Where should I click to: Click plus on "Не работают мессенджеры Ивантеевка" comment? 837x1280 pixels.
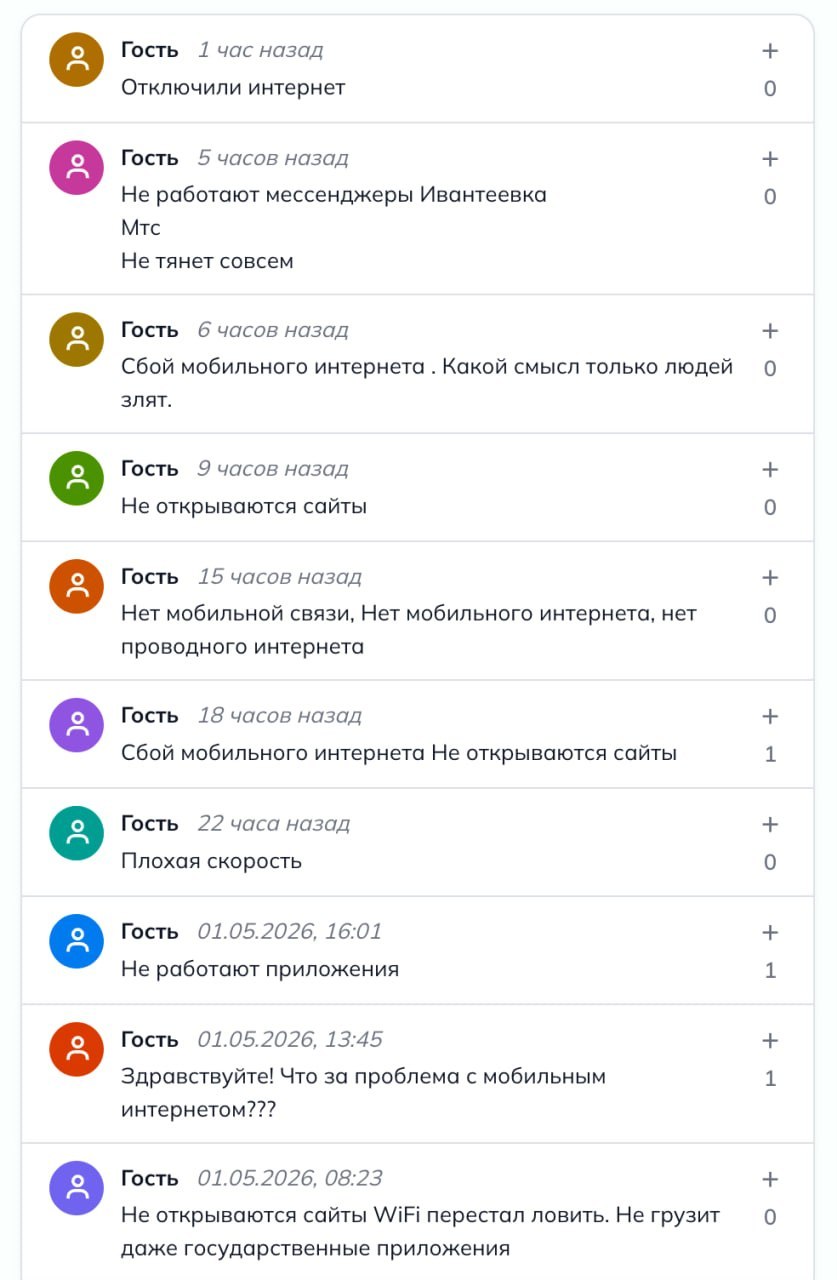[x=770, y=159]
